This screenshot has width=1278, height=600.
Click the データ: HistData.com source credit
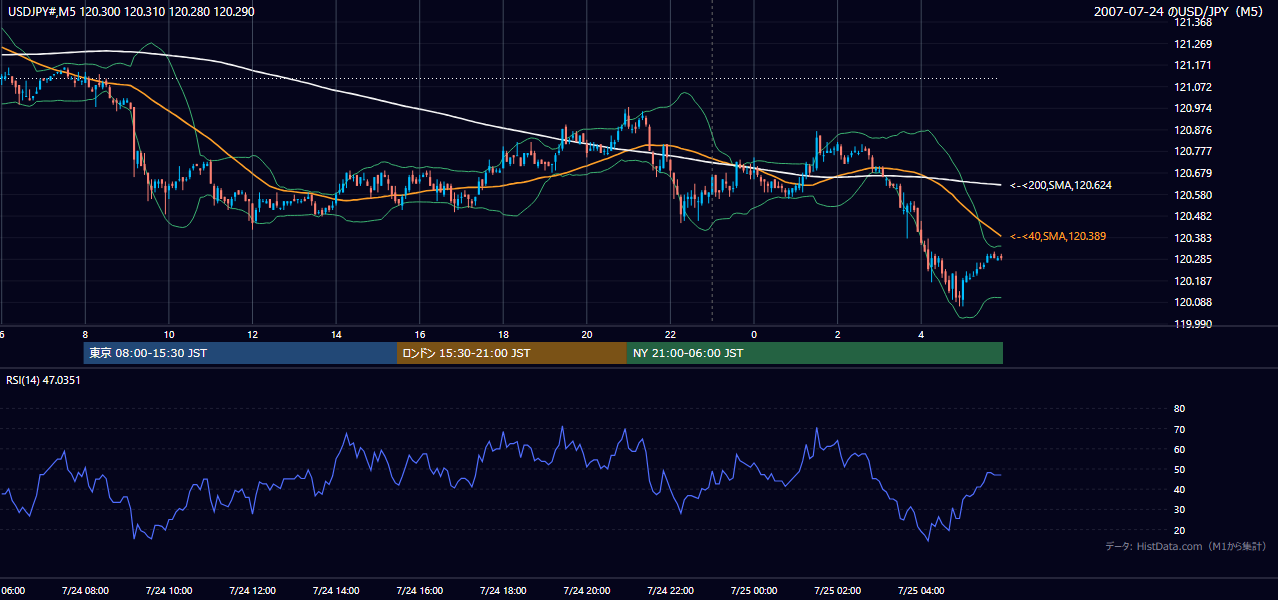pos(1186,546)
